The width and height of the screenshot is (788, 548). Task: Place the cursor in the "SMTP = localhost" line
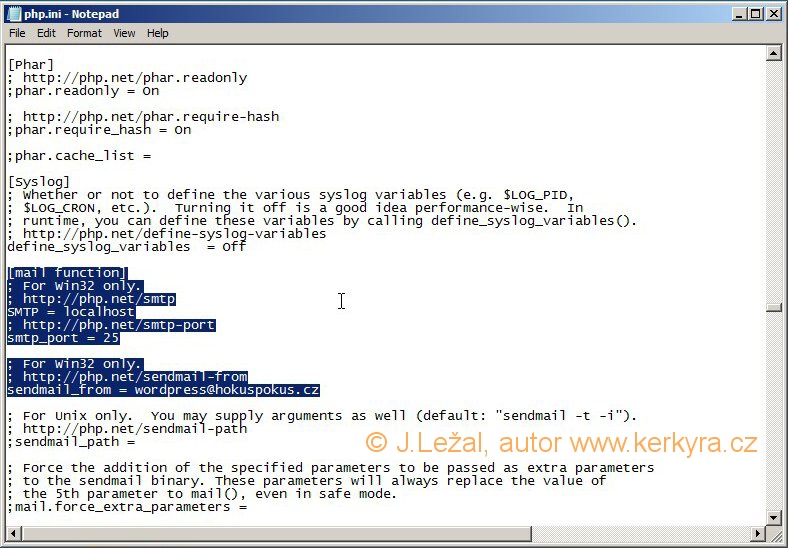click(x=70, y=312)
